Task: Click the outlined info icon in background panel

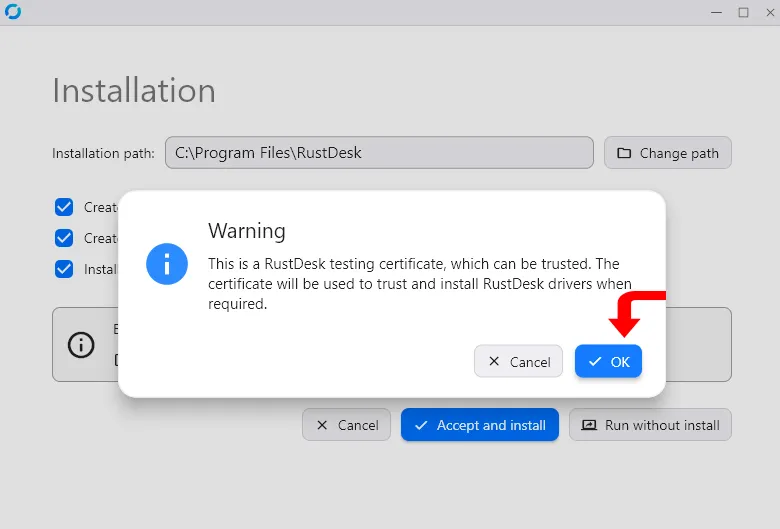Action: click(81, 345)
